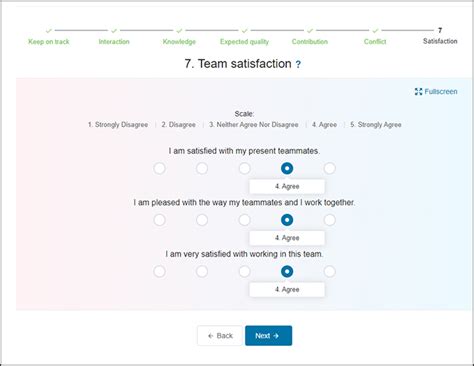
Task: Click the statement about teammates working together
Action: (244, 203)
